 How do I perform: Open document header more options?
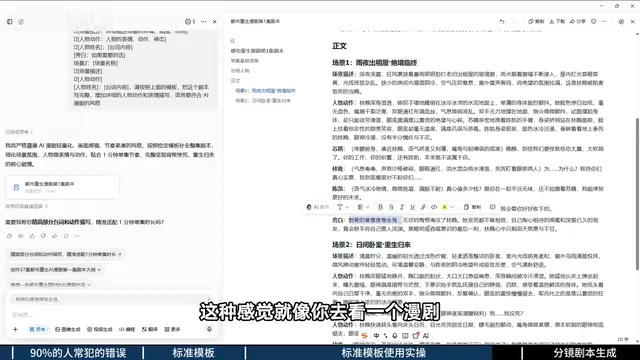coord(604,22)
